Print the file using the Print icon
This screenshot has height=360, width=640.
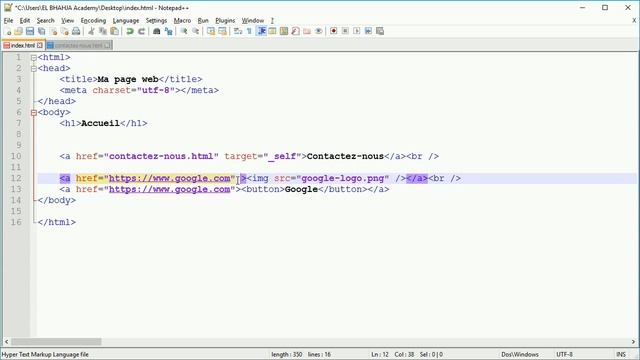click(x=76, y=31)
